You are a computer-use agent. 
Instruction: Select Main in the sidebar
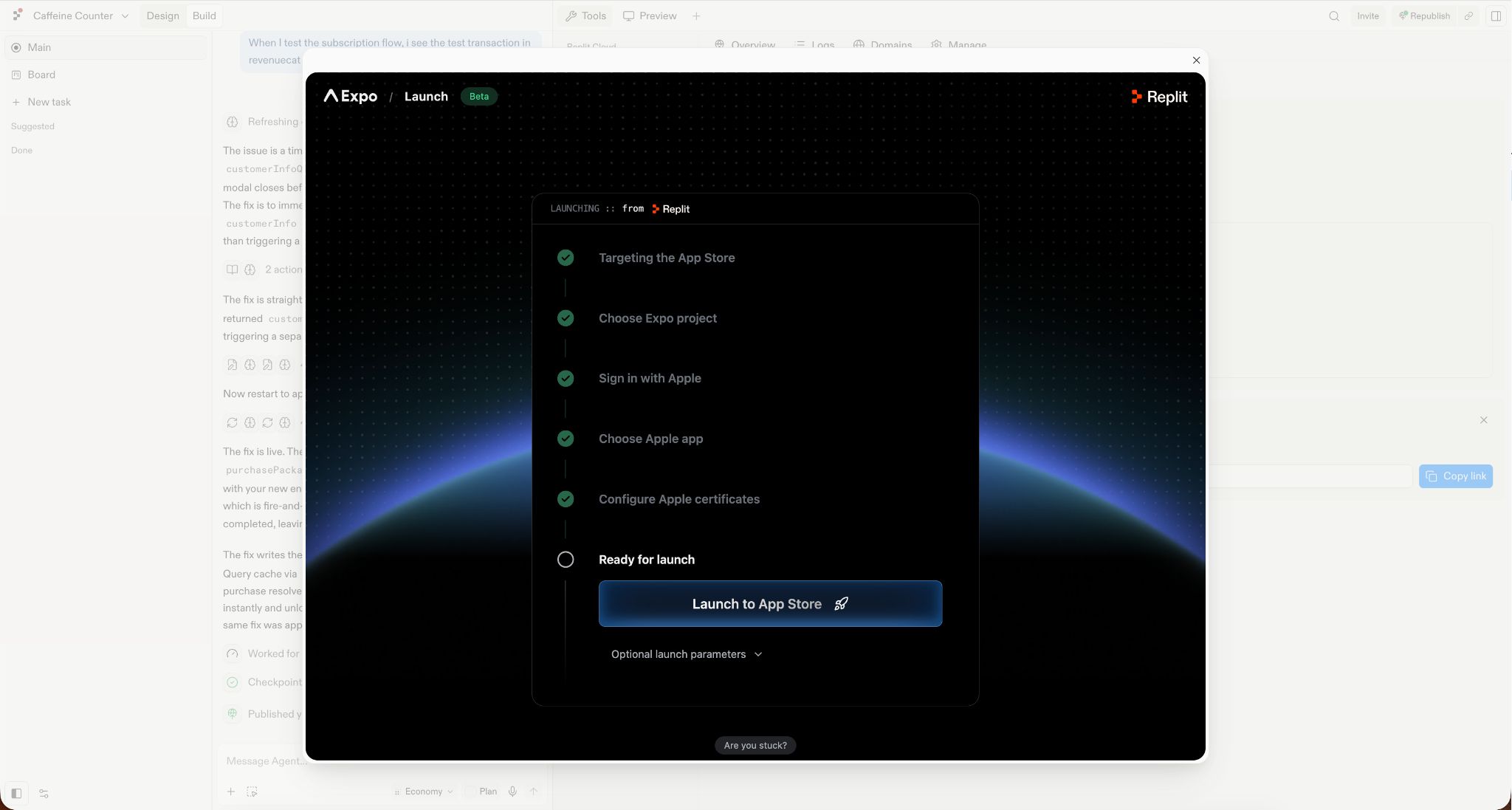click(x=106, y=47)
